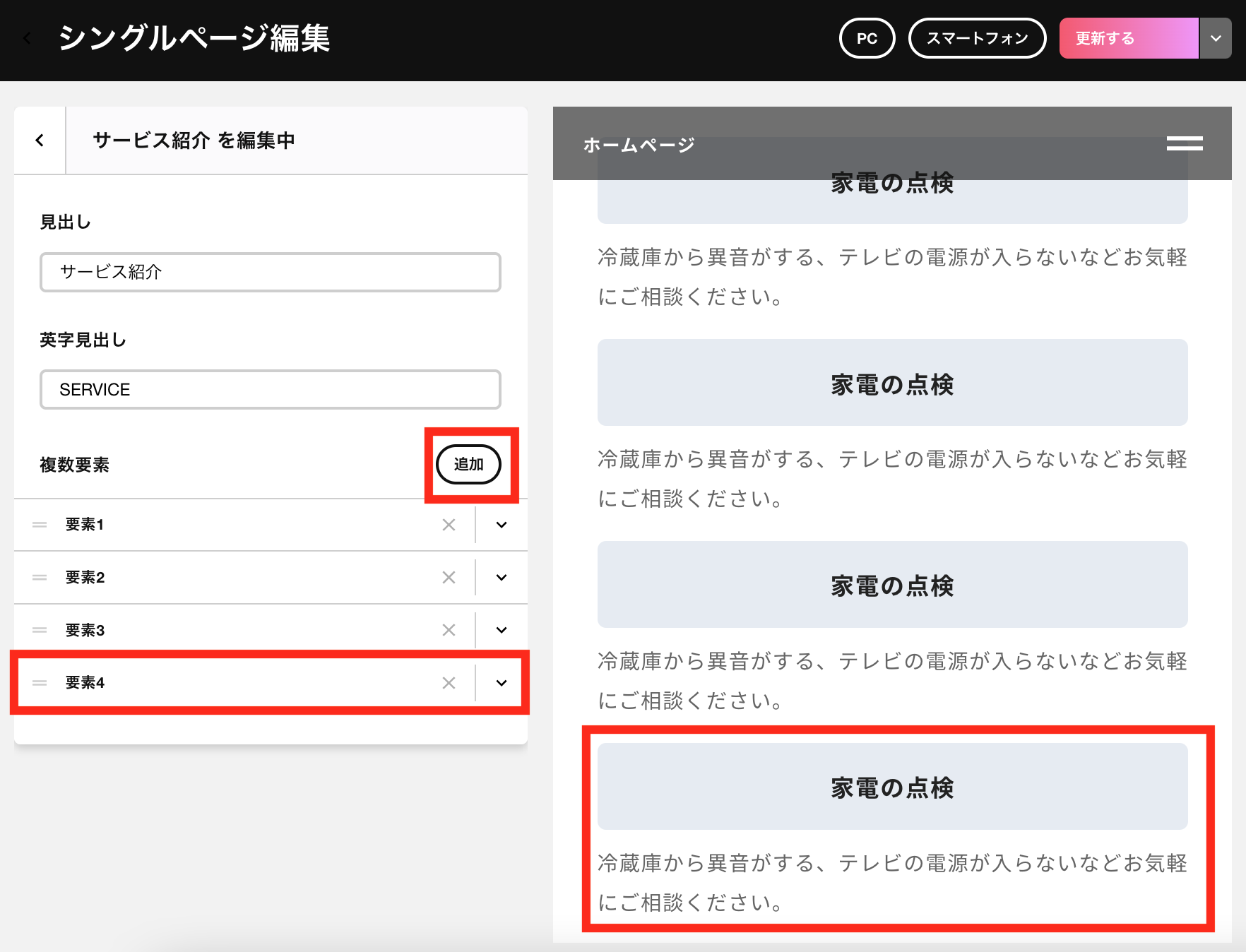
Task: Open the dropdown arrow next to 更新する
Action: [x=1216, y=38]
